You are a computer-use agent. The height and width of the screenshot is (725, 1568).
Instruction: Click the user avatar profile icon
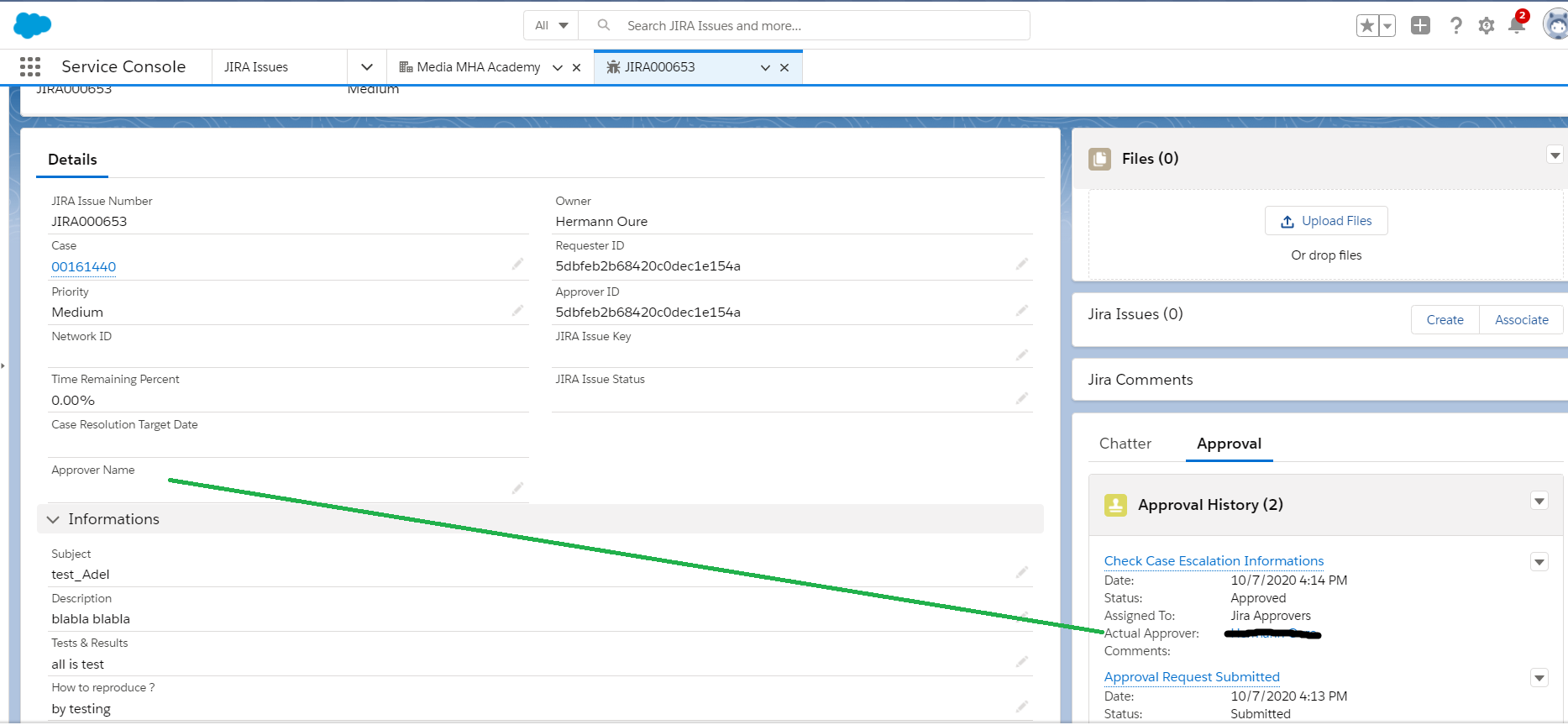tap(1555, 25)
